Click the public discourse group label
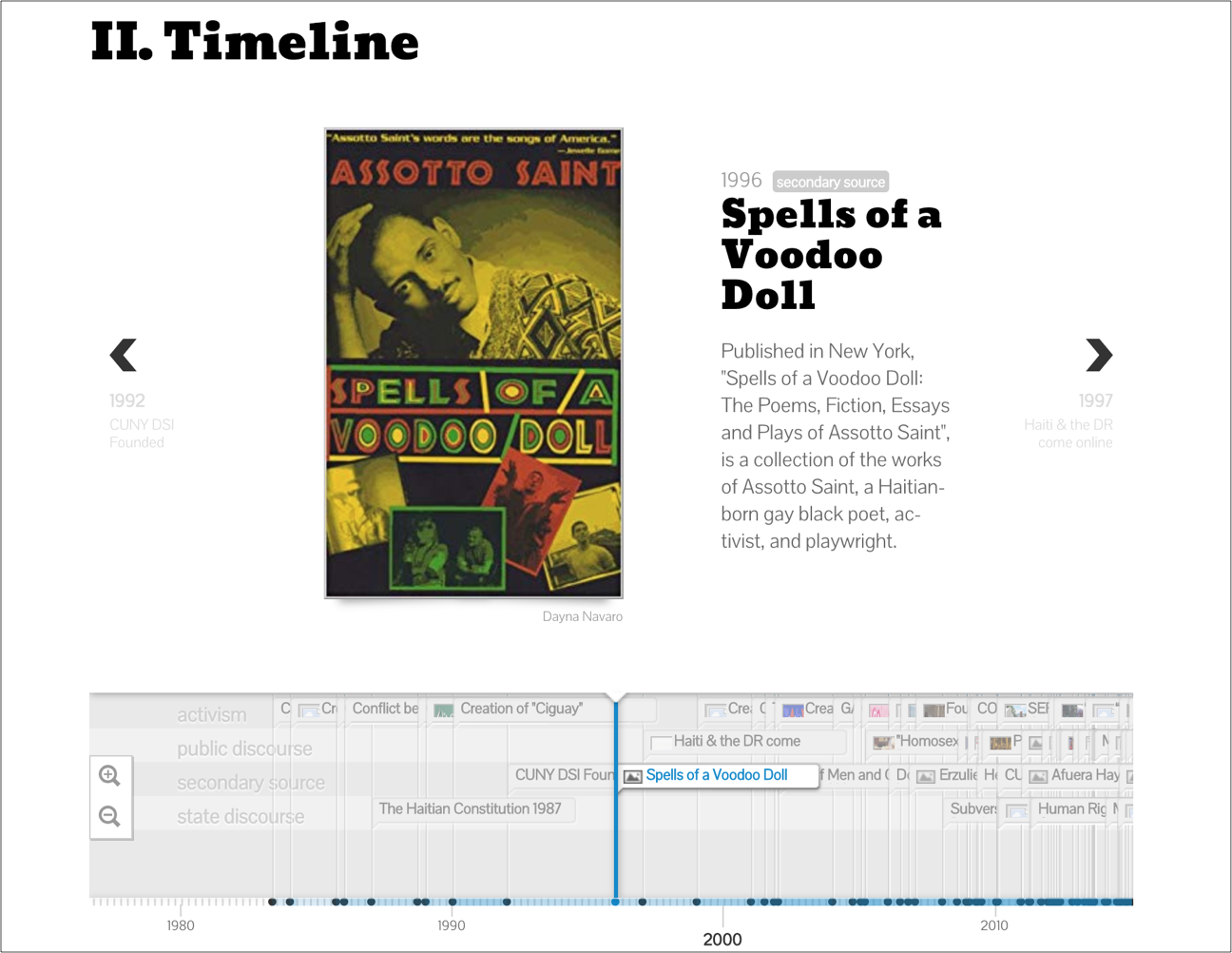The height and width of the screenshot is (953, 1232). 244,749
